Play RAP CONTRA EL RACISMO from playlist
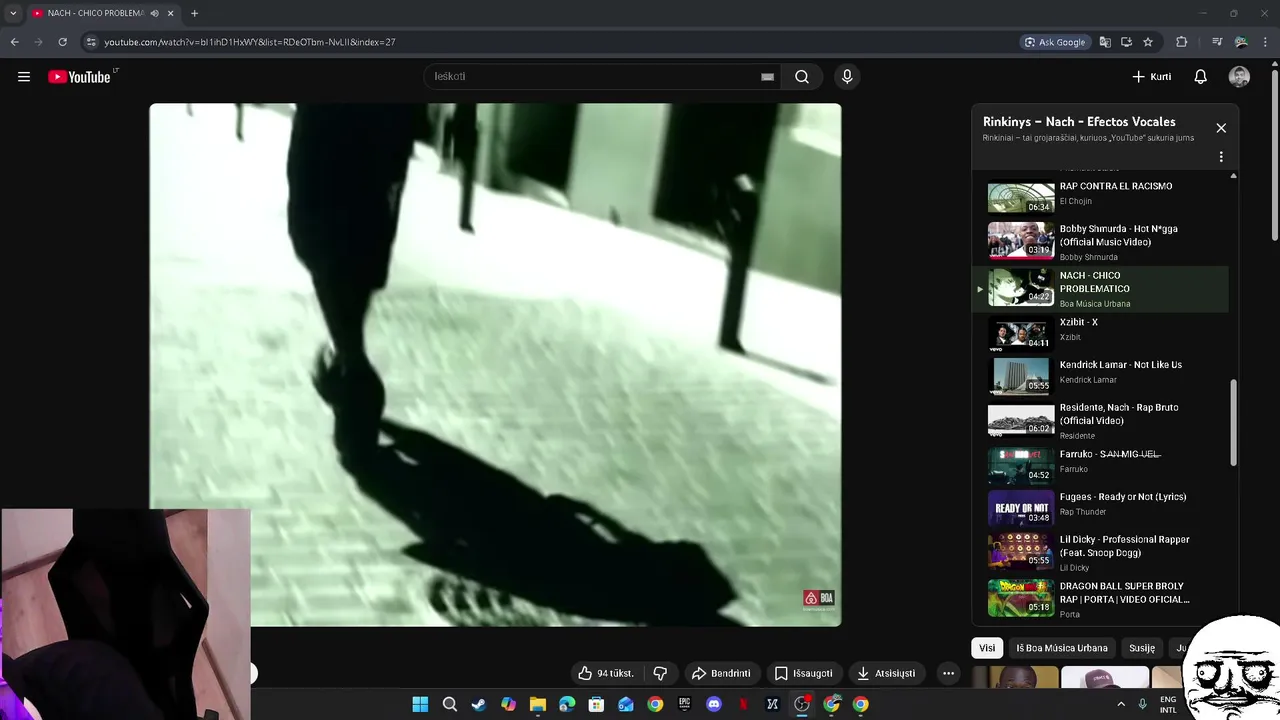Viewport: 1280px width, 720px height. [x=1100, y=194]
